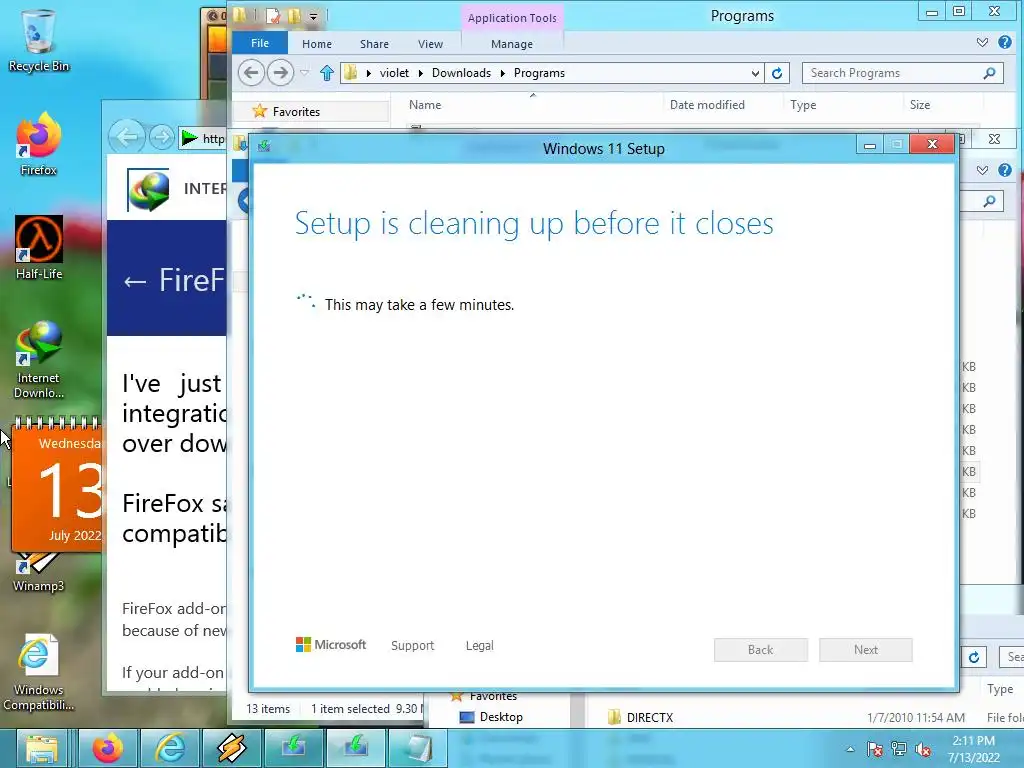This screenshot has height=768, width=1024.
Task: Click the Next button in Windows 11 Setup
Action: [865, 650]
